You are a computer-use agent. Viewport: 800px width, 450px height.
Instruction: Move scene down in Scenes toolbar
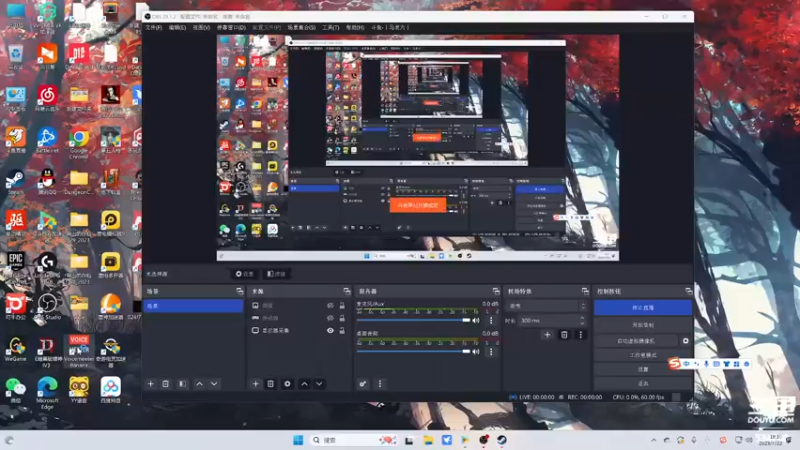click(214, 384)
